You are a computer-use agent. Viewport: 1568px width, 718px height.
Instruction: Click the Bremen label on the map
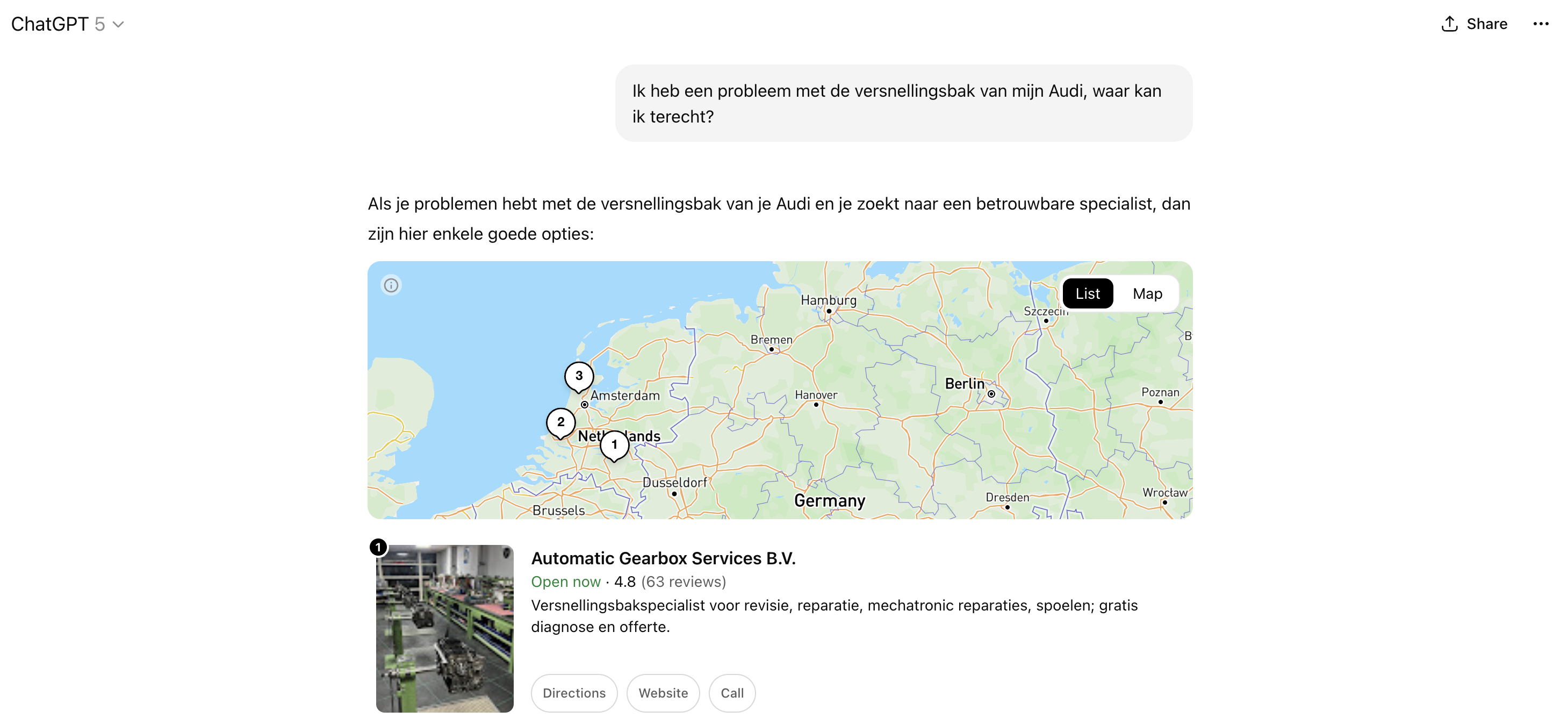(x=771, y=339)
